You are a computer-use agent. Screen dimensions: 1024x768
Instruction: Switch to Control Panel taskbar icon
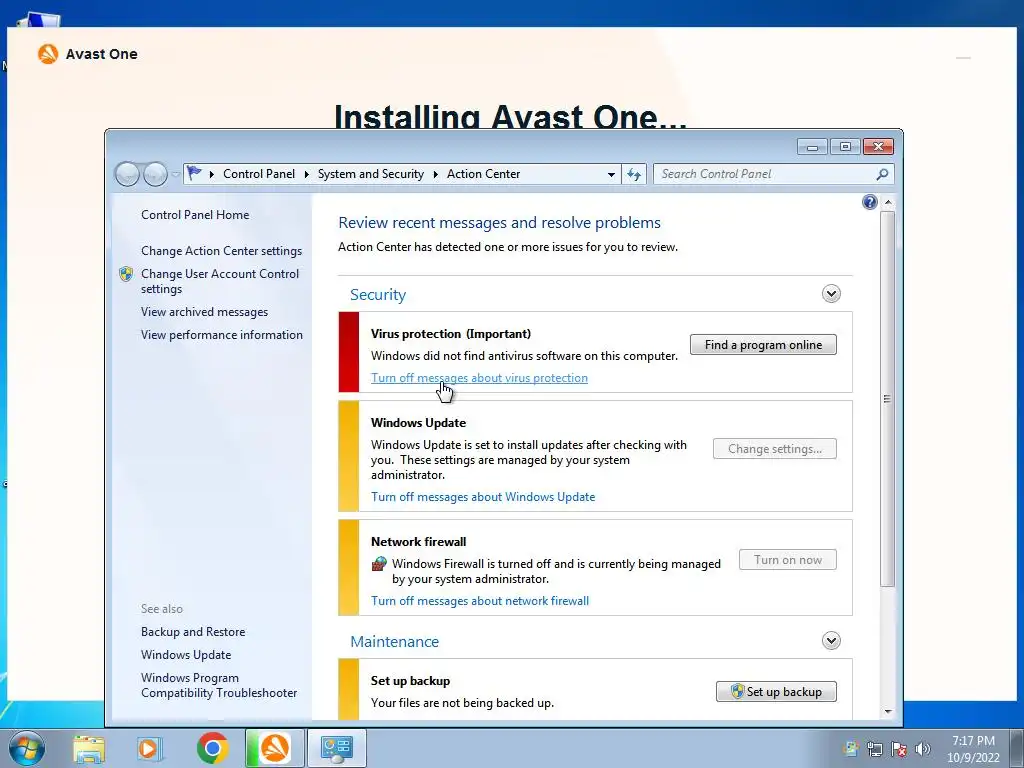click(x=337, y=748)
